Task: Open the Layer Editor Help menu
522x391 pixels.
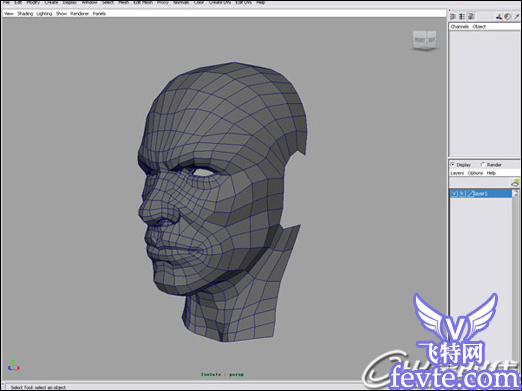Action: pyautogui.click(x=491, y=173)
